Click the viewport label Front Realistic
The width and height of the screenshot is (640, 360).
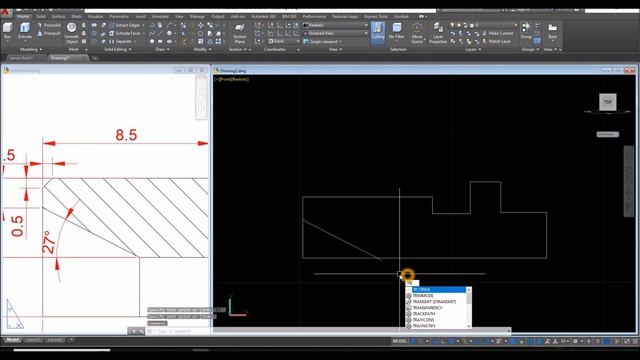tap(231, 79)
